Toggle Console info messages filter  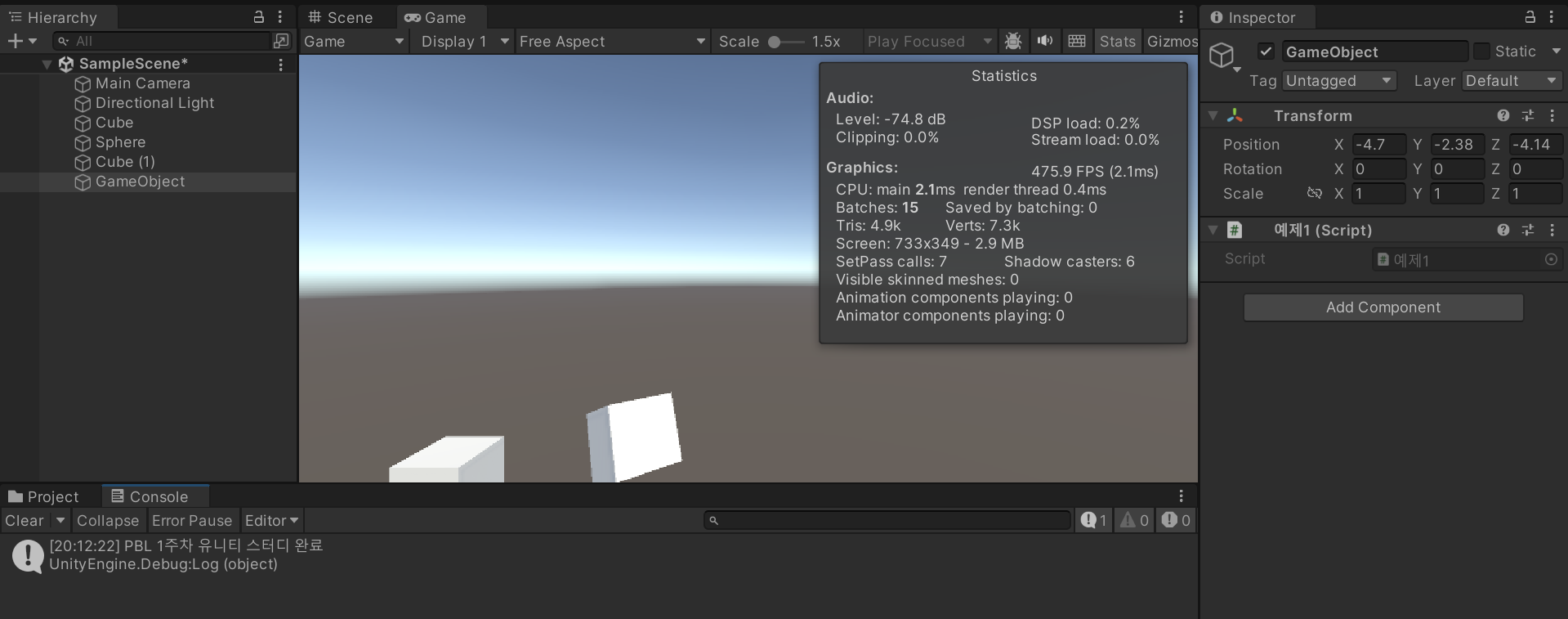point(1093,520)
